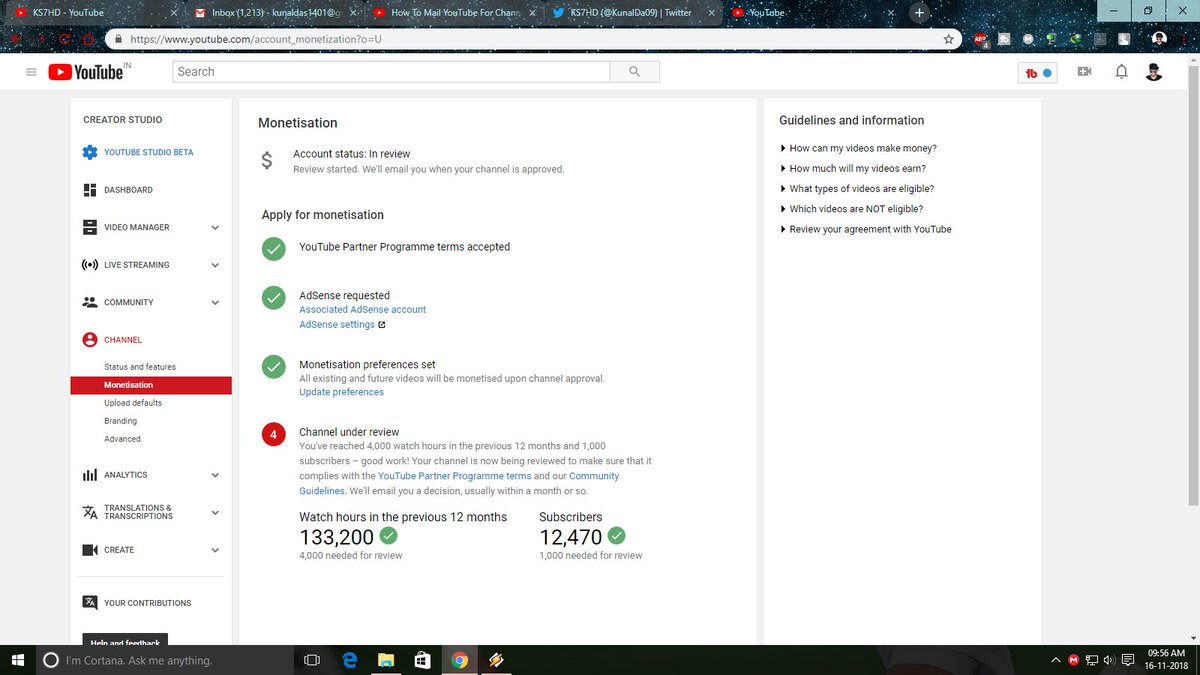The width and height of the screenshot is (1200, 675).
Task: Open Task View on the taskbar
Action: 311,660
